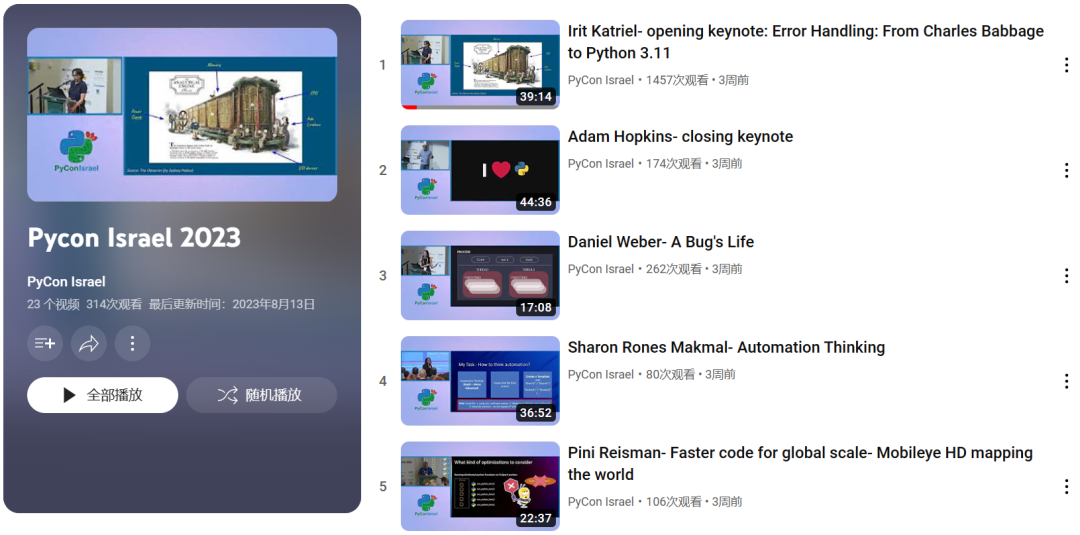Click the '最后更新时间：2023年8月13日' text
Screen dimensions: 1080x535
pos(232,304)
